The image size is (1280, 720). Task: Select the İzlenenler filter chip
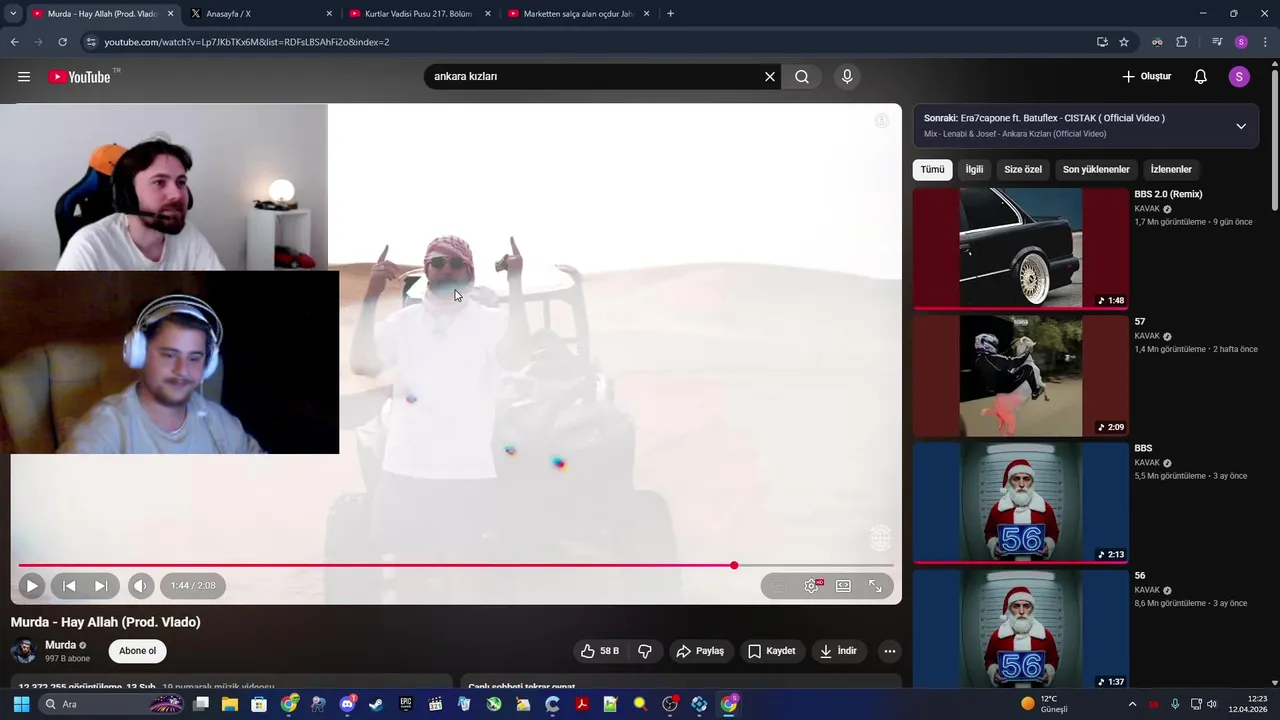[1171, 170]
